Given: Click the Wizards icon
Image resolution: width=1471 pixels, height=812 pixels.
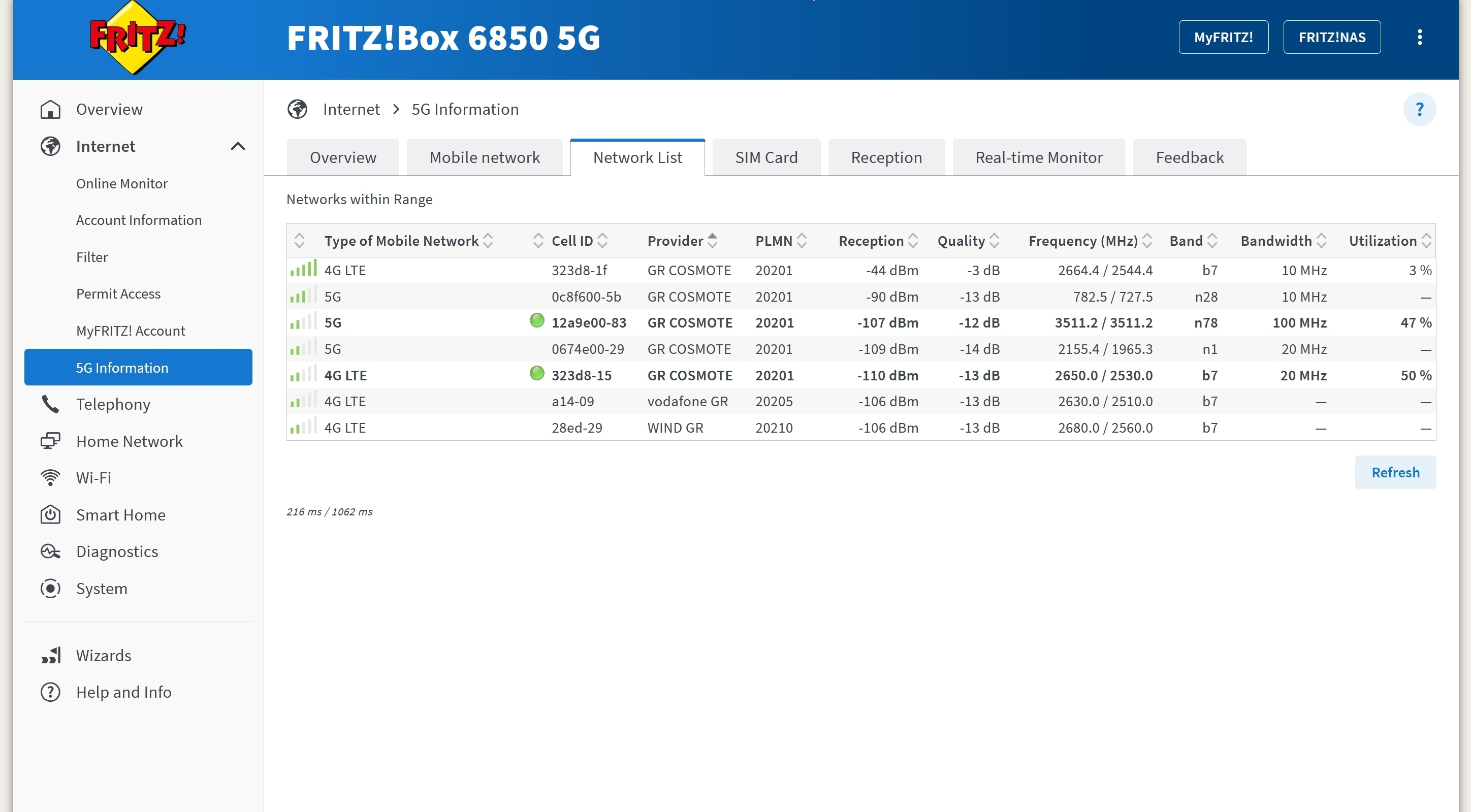Looking at the screenshot, I should click(50, 656).
